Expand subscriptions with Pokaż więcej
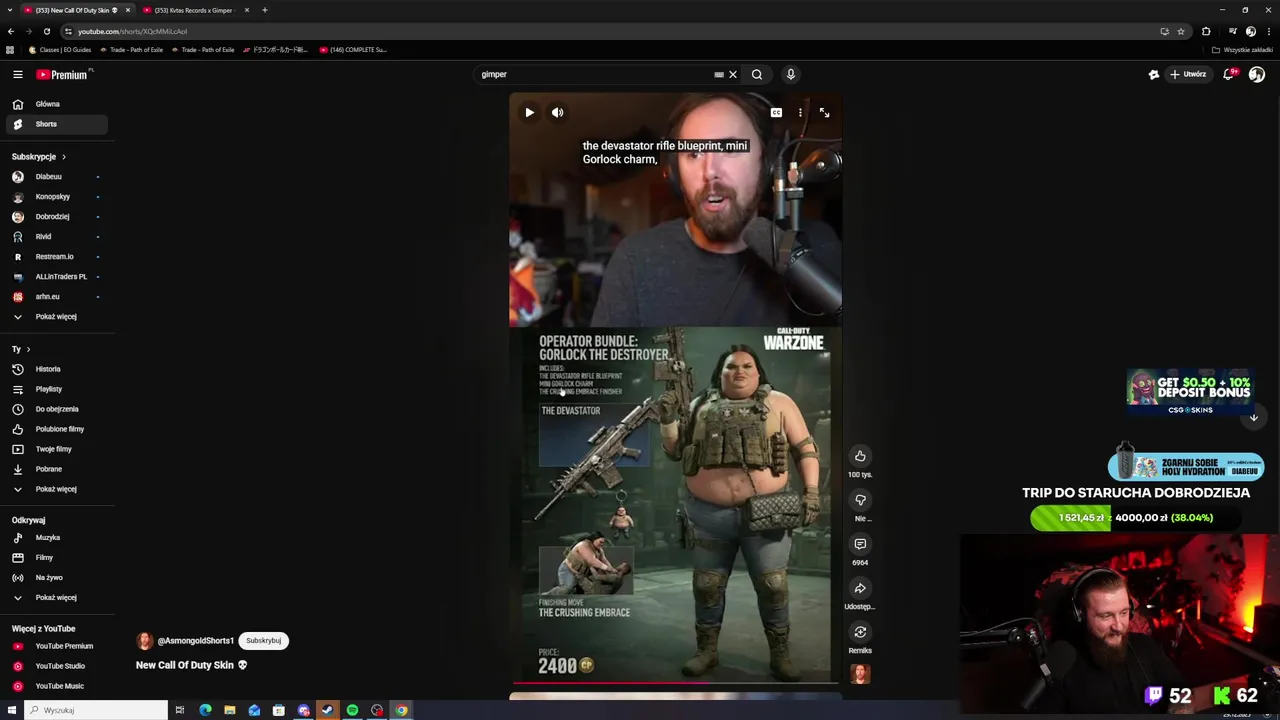This screenshot has height=720, width=1280. pos(56,317)
